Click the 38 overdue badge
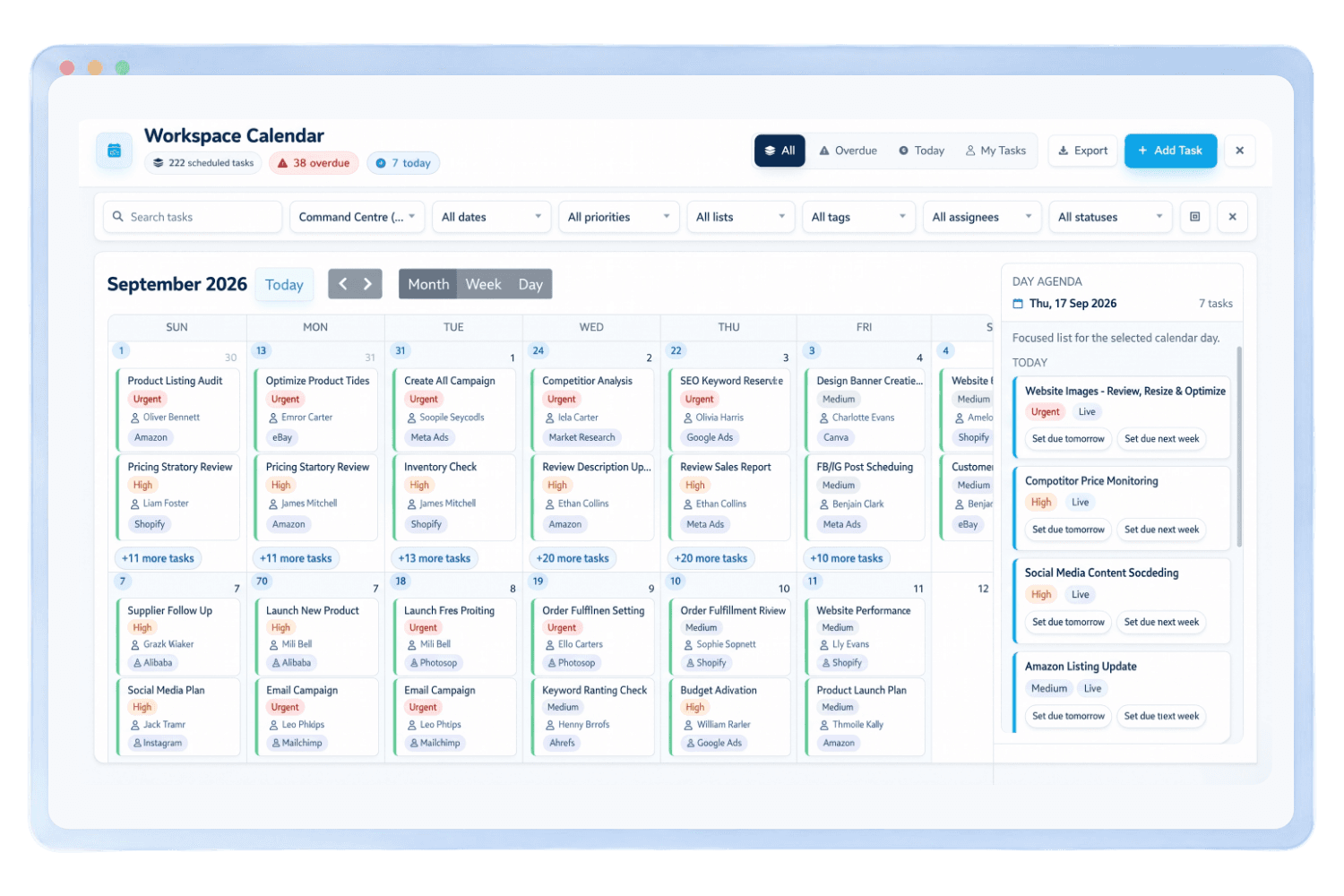 point(314,163)
